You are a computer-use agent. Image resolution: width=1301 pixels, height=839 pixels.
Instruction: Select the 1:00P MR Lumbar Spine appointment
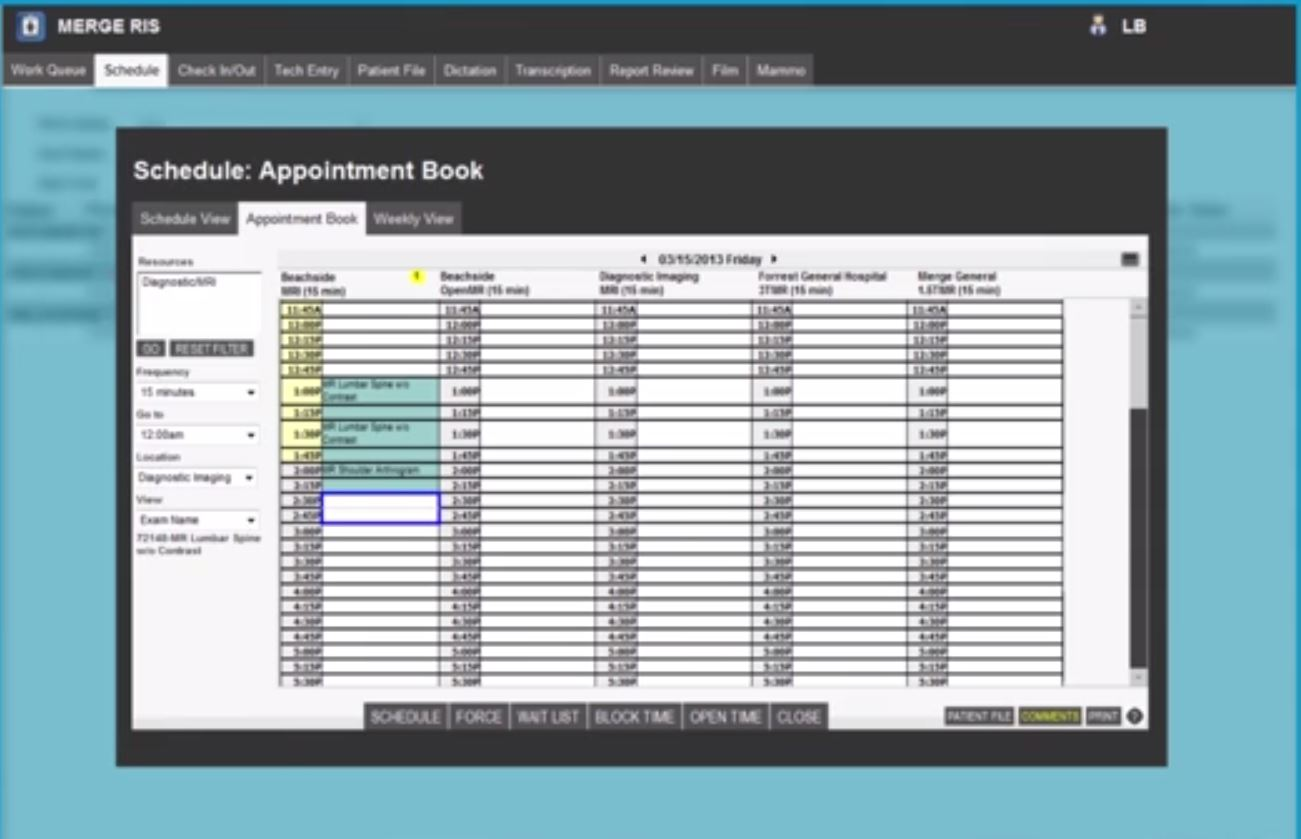pos(380,391)
